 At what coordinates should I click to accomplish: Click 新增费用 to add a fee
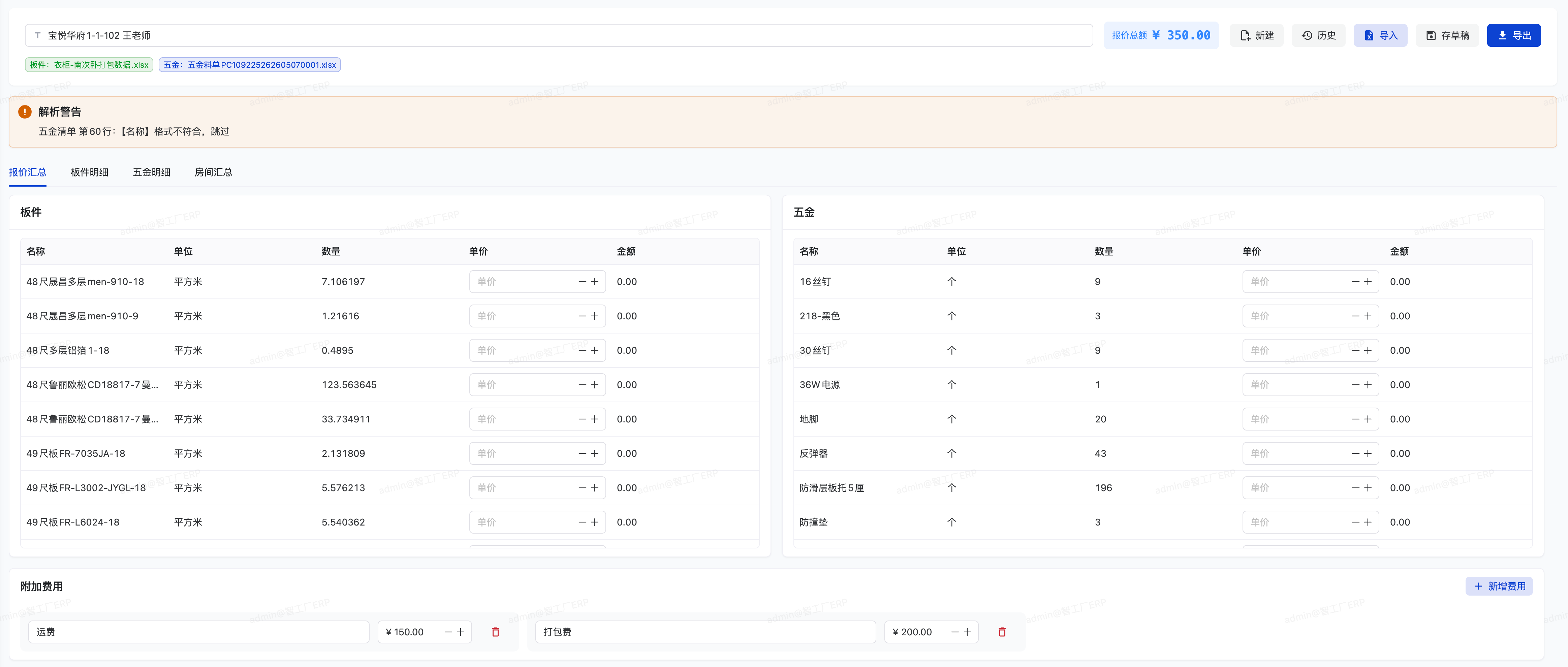(1499, 586)
